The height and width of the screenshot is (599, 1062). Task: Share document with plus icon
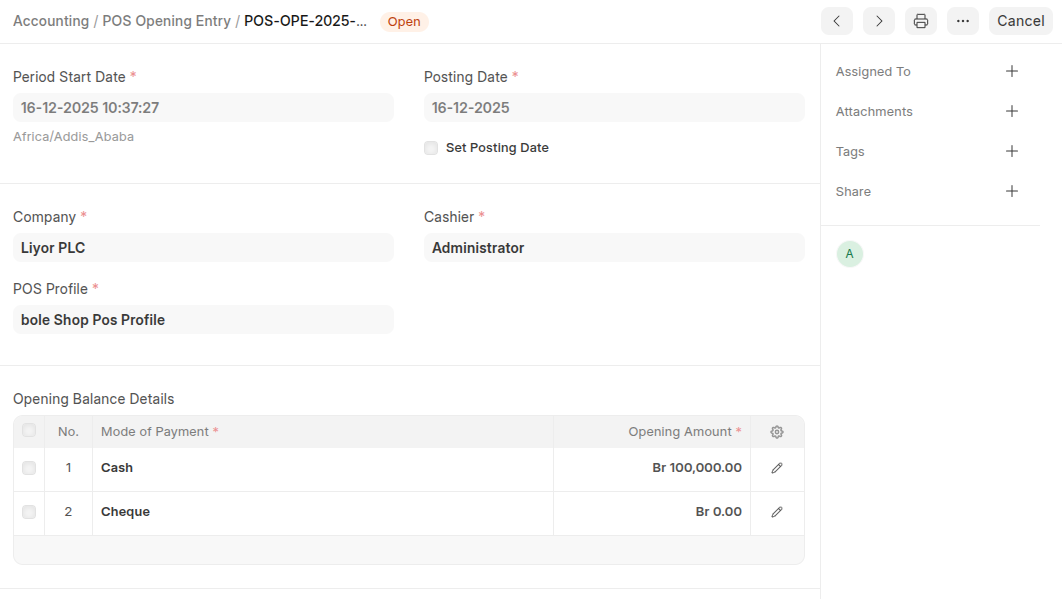[1011, 192]
